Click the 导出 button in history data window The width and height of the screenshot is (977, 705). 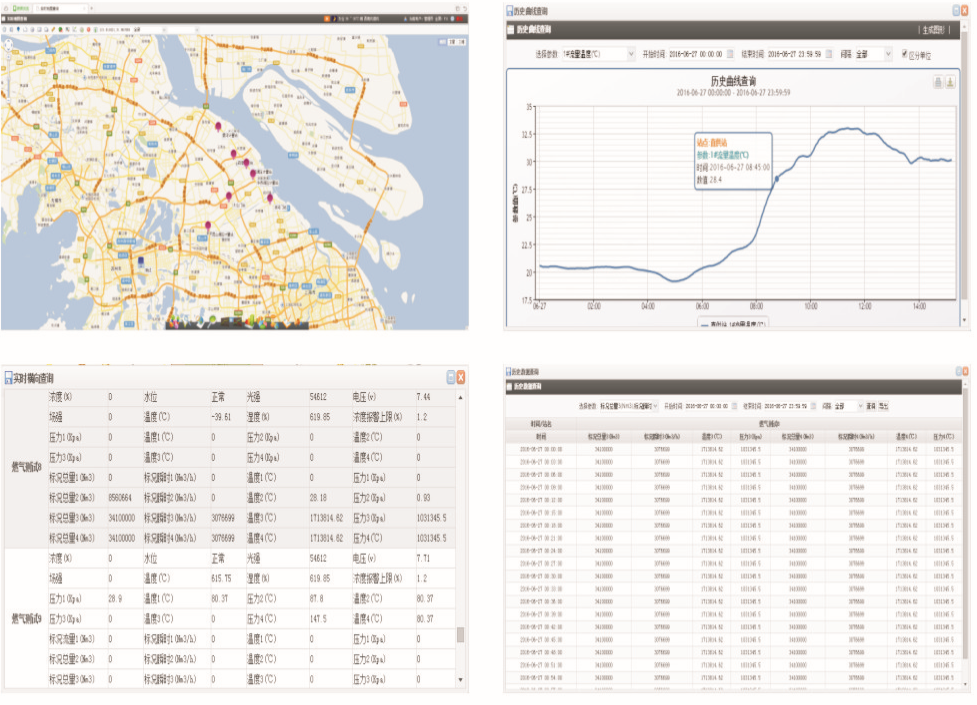click(x=884, y=406)
